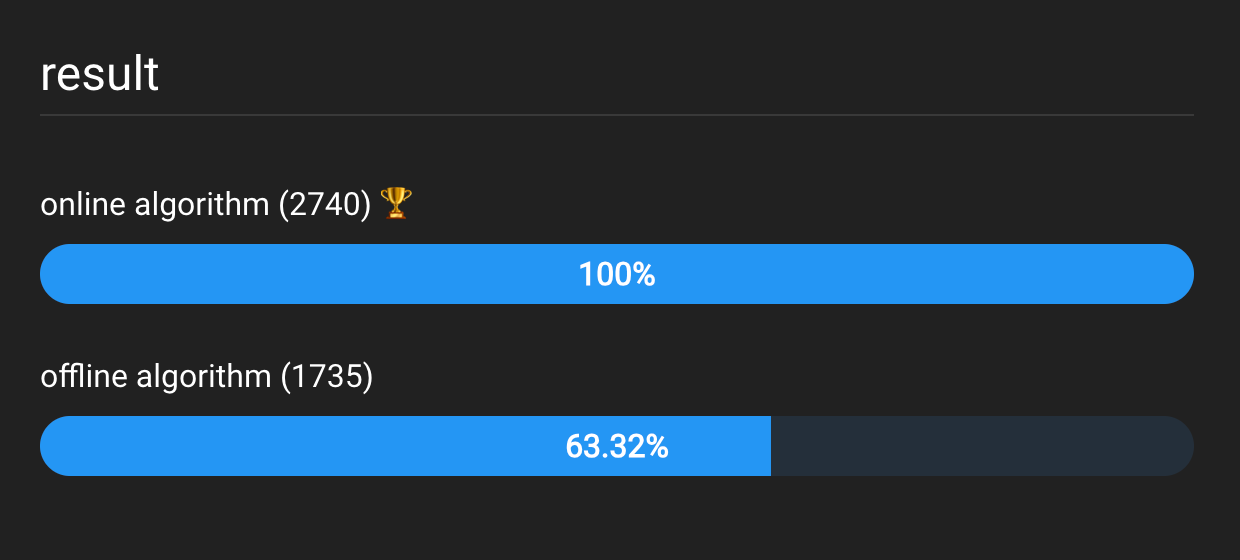Click the left rounded end of offline bar
The image size is (1240, 560).
click(56, 446)
